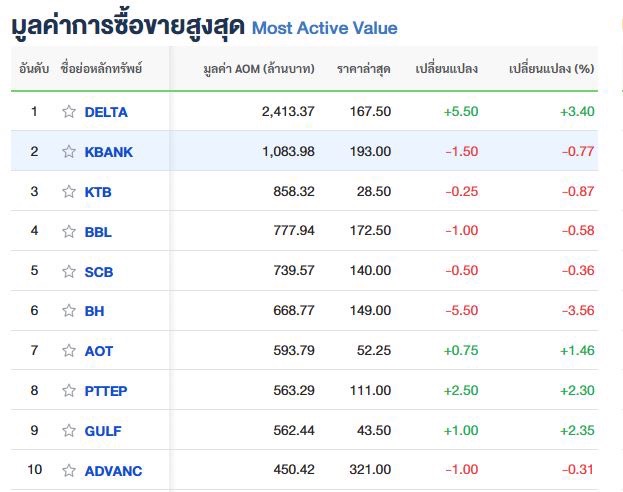623x492 pixels.
Task: Toggle the star icon for AOT
Action: tap(69, 351)
